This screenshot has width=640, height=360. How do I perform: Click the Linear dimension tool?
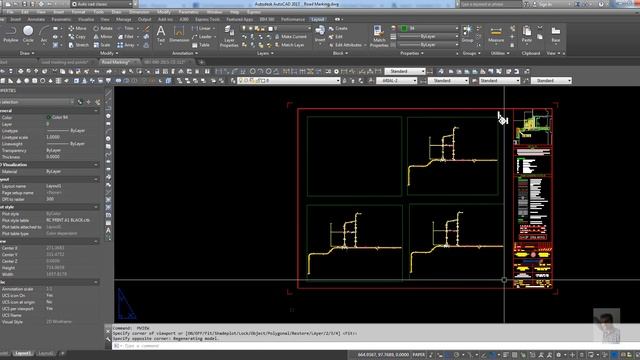201,28
